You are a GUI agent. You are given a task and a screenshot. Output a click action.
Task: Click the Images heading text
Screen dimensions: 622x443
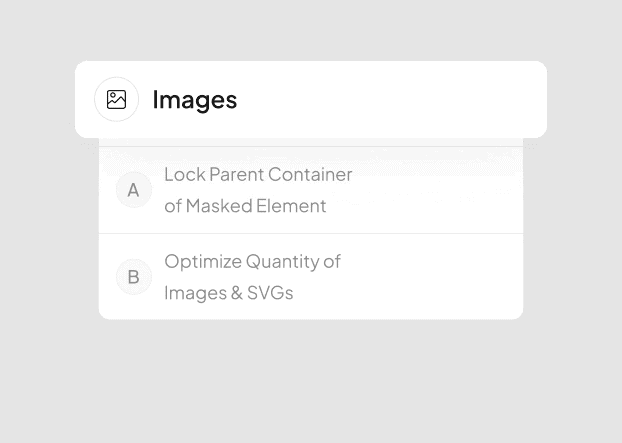(x=194, y=99)
